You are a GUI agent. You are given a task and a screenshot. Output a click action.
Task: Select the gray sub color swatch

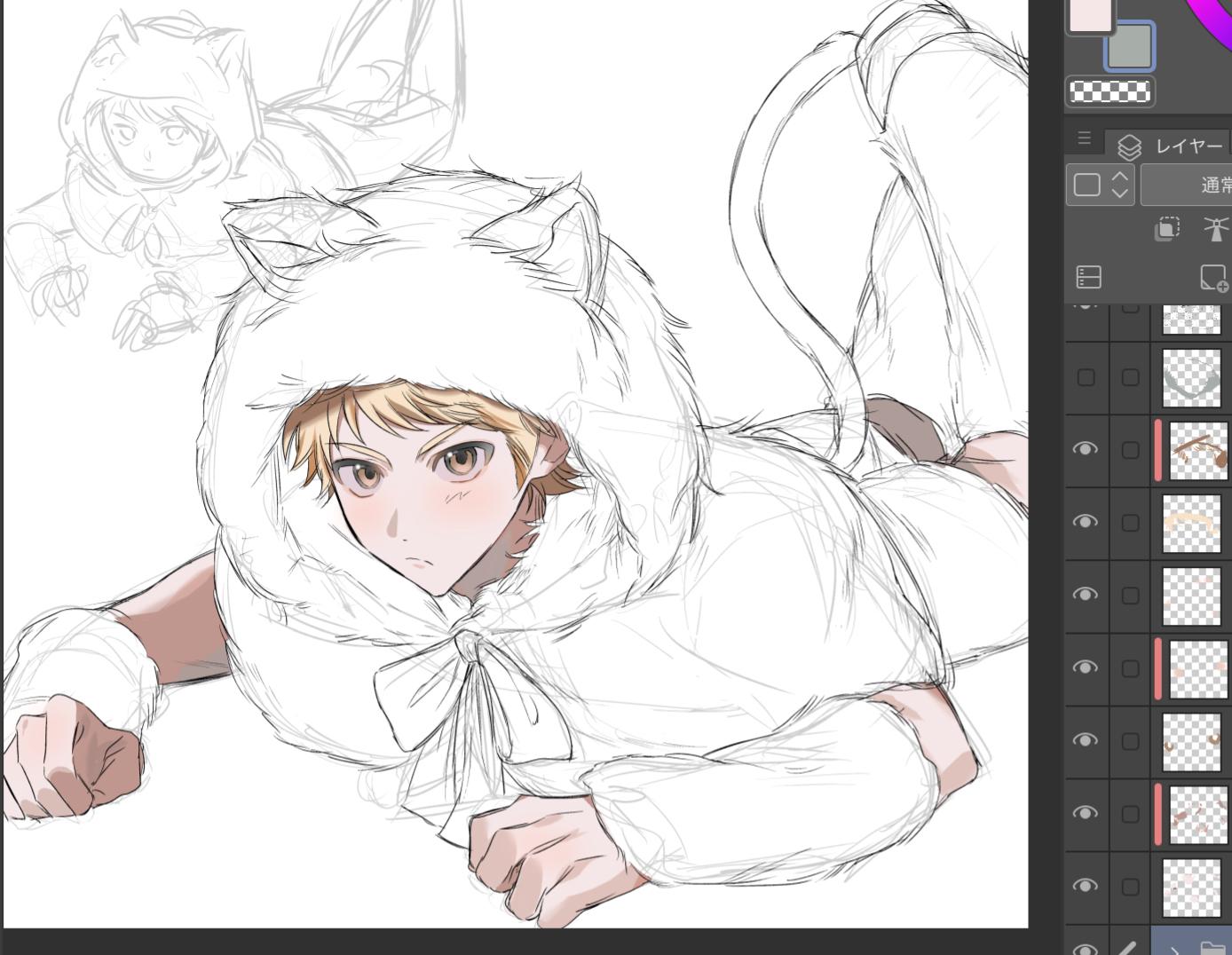pos(1129,46)
